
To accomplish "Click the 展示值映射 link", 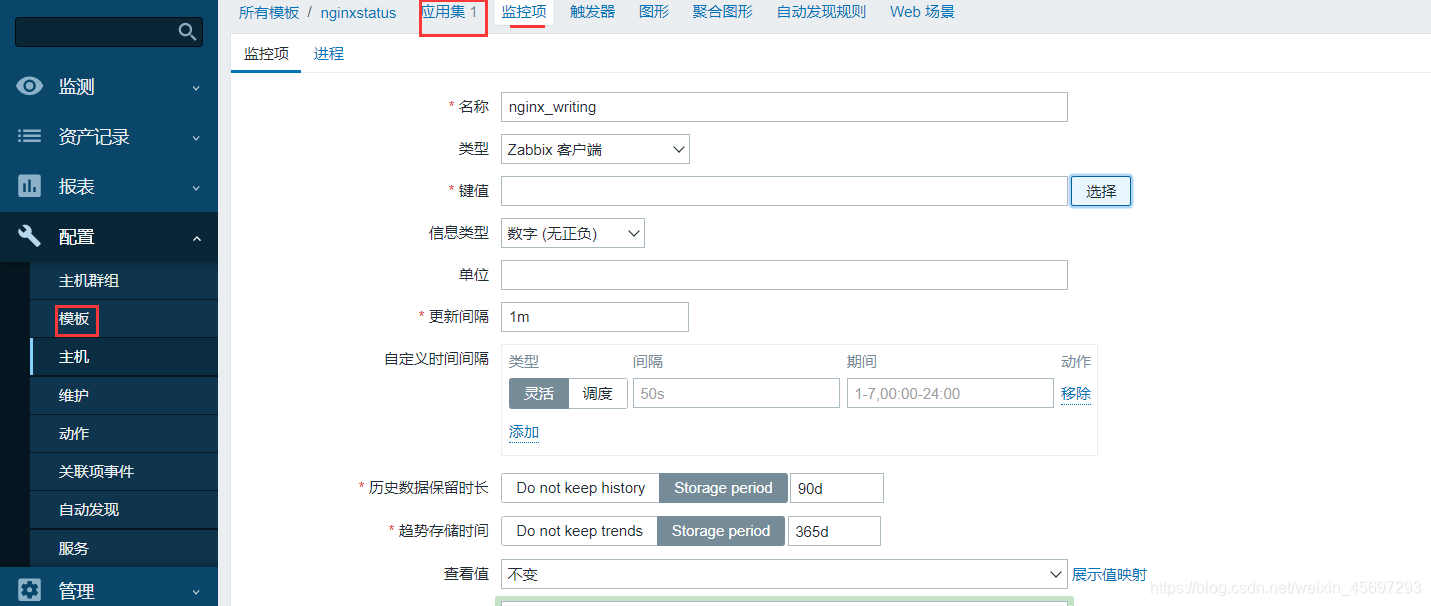I will pyautogui.click(x=1109, y=575).
